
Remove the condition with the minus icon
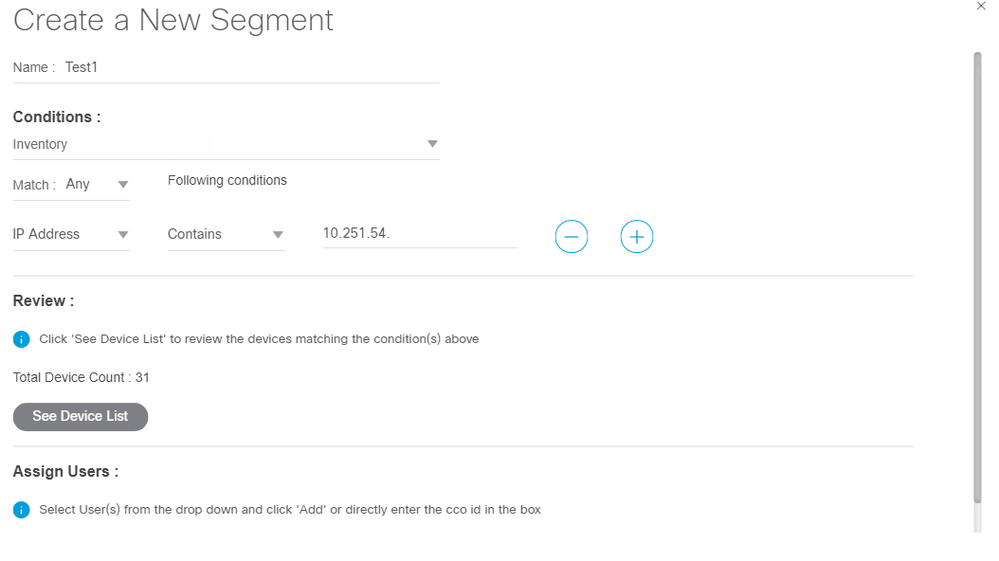[x=571, y=237]
